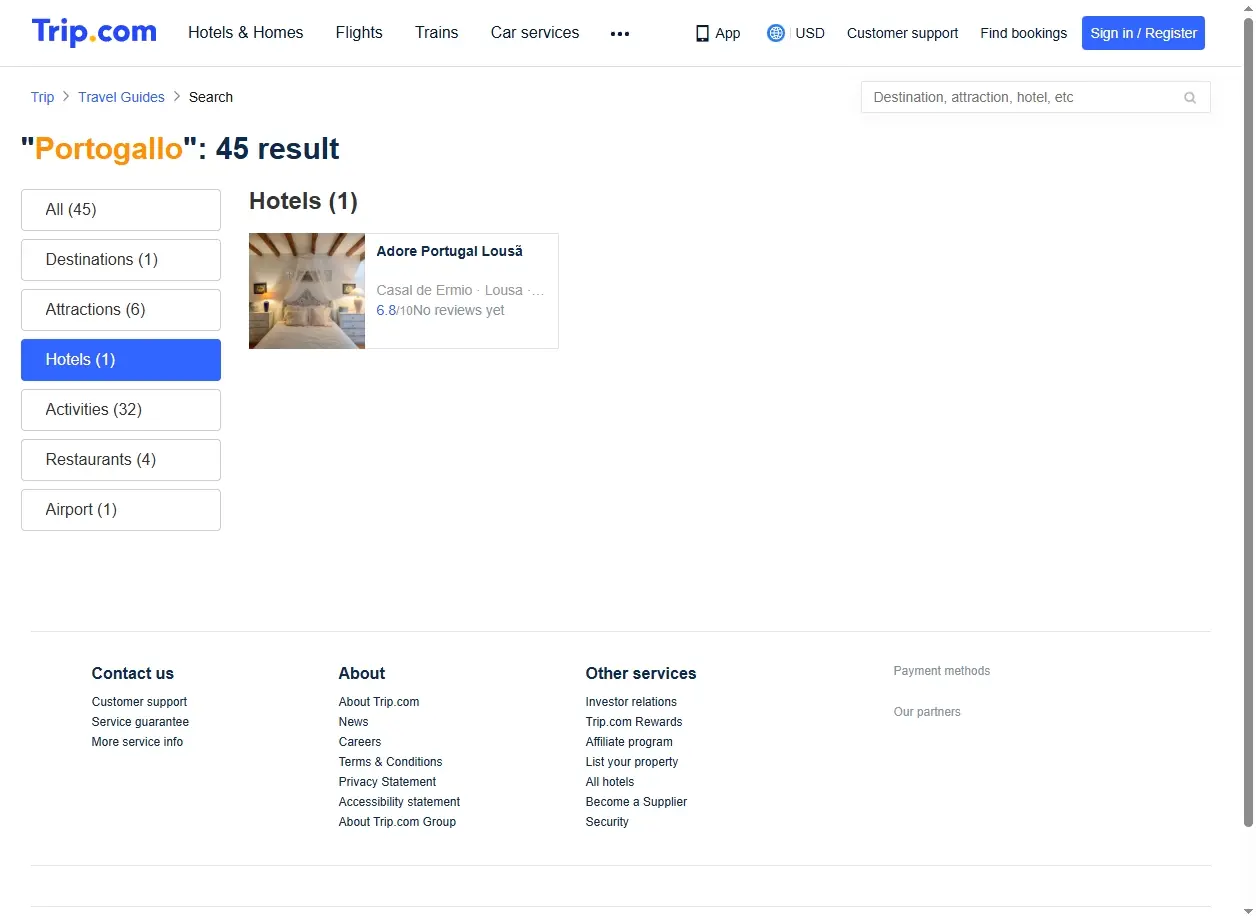This screenshot has width=1256, height=921.
Task: Open the News link
Action: tap(353, 722)
